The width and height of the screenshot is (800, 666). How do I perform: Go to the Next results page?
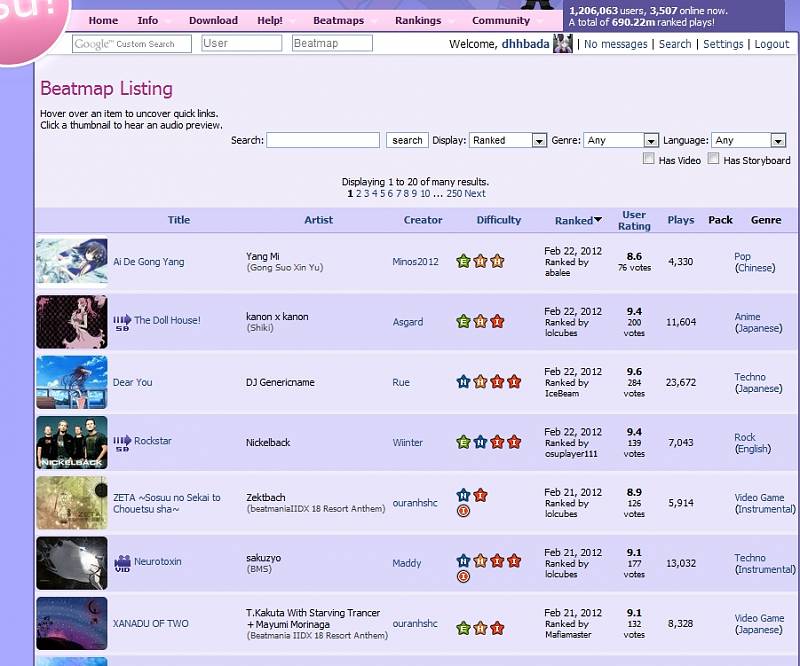tap(475, 194)
